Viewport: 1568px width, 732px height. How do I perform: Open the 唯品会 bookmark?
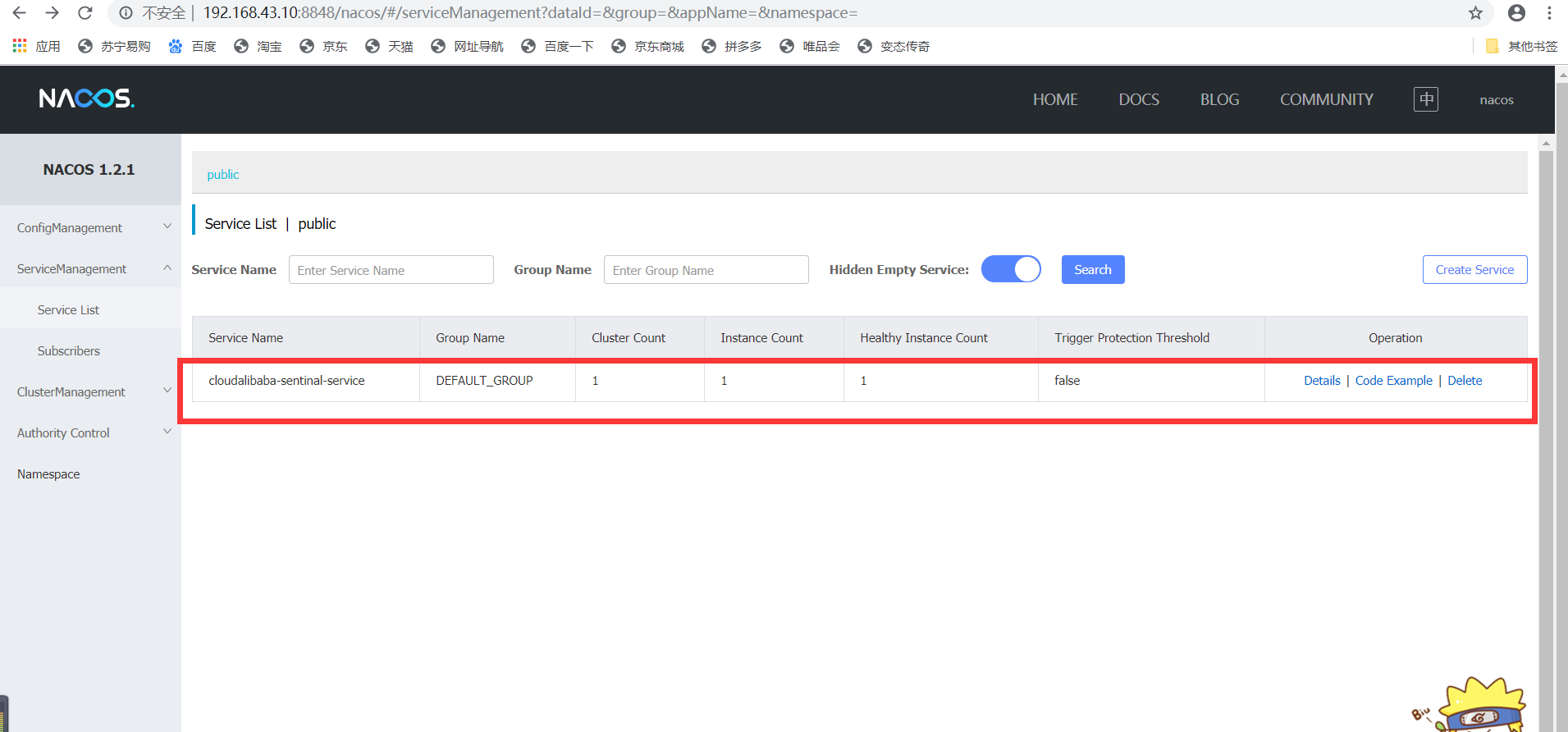[x=809, y=46]
